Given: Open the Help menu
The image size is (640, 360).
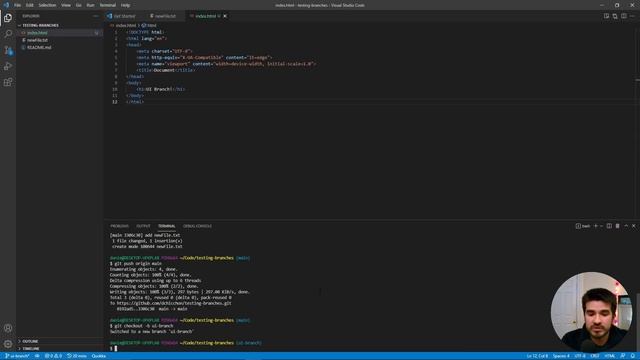Looking at the screenshot, I should pos(125,5).
